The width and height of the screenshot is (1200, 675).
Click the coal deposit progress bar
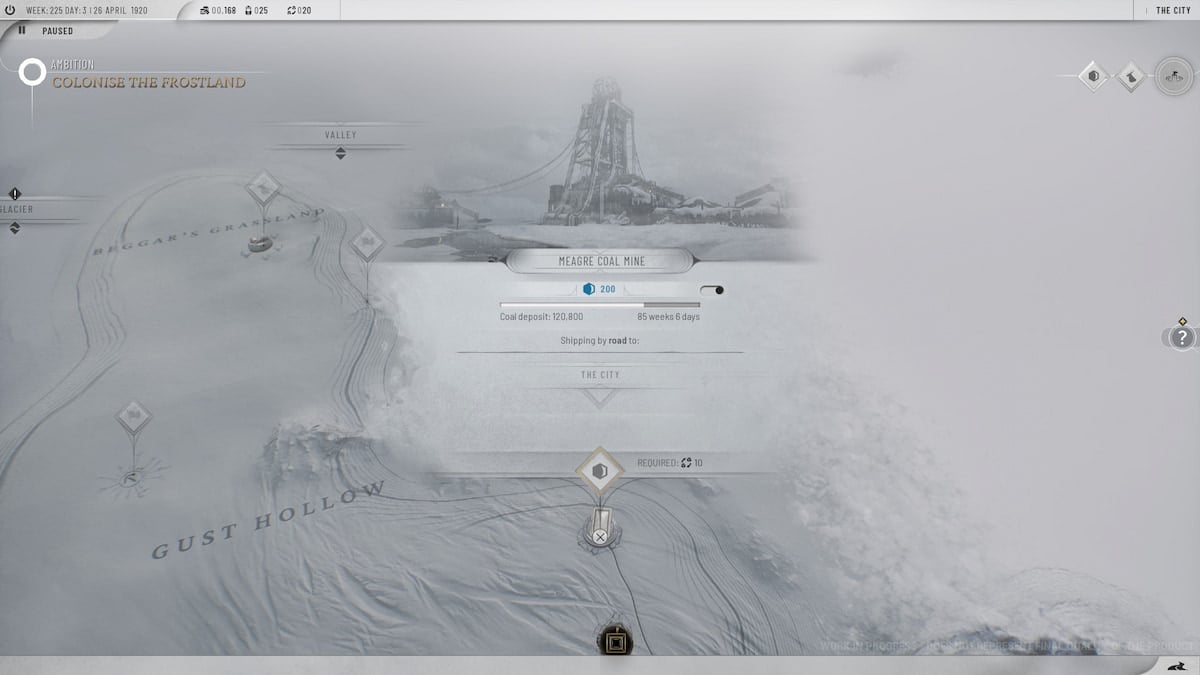[600, 303]
